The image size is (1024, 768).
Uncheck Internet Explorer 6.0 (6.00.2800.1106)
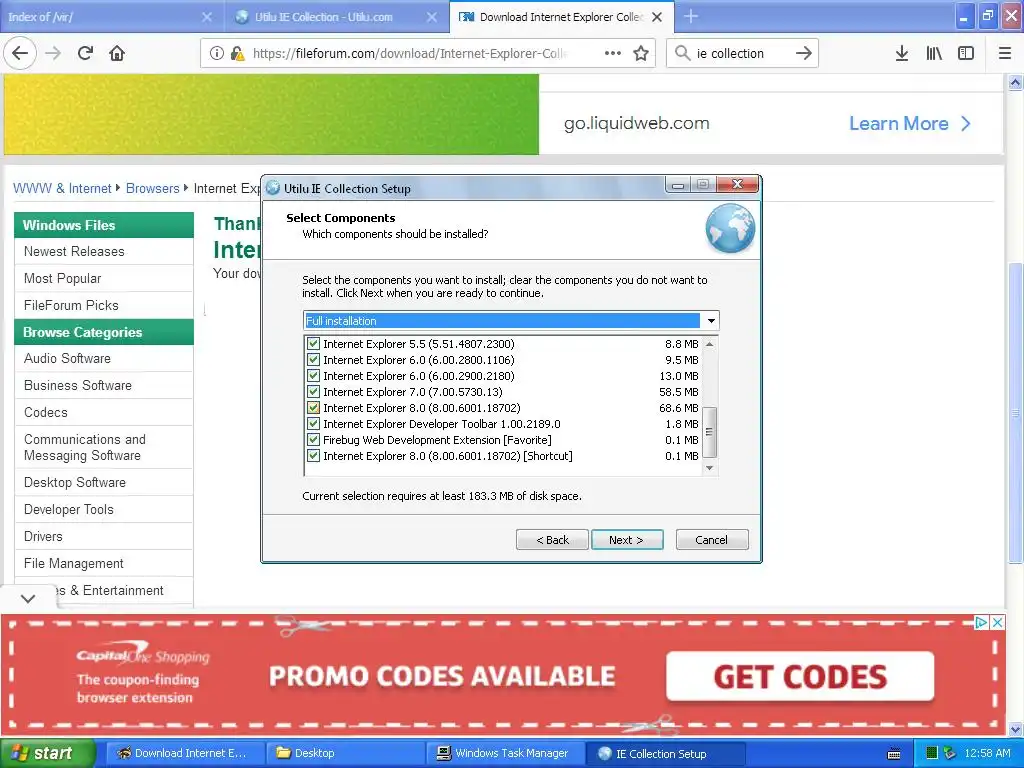click(313, 360)
